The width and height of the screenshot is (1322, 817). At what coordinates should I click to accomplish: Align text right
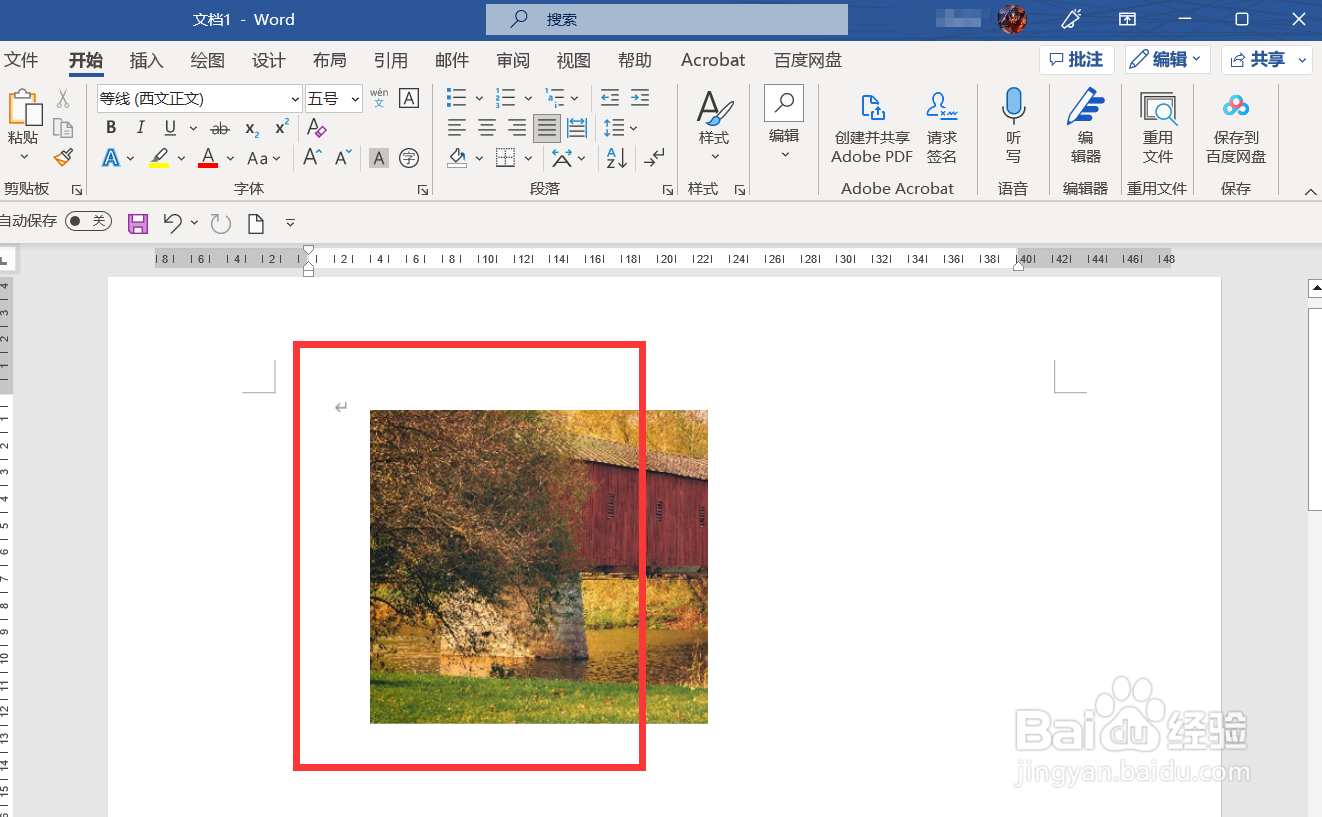click(x=517, y=128)
